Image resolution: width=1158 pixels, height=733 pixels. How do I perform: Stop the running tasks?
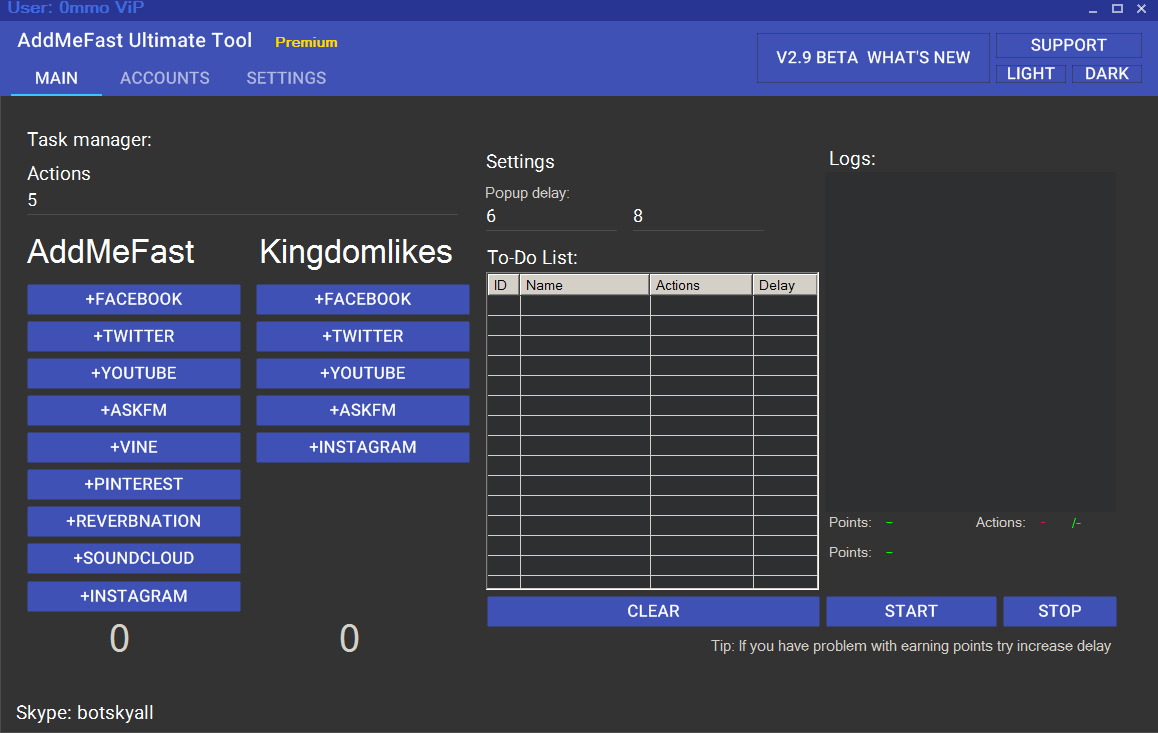coord(1060,611)
